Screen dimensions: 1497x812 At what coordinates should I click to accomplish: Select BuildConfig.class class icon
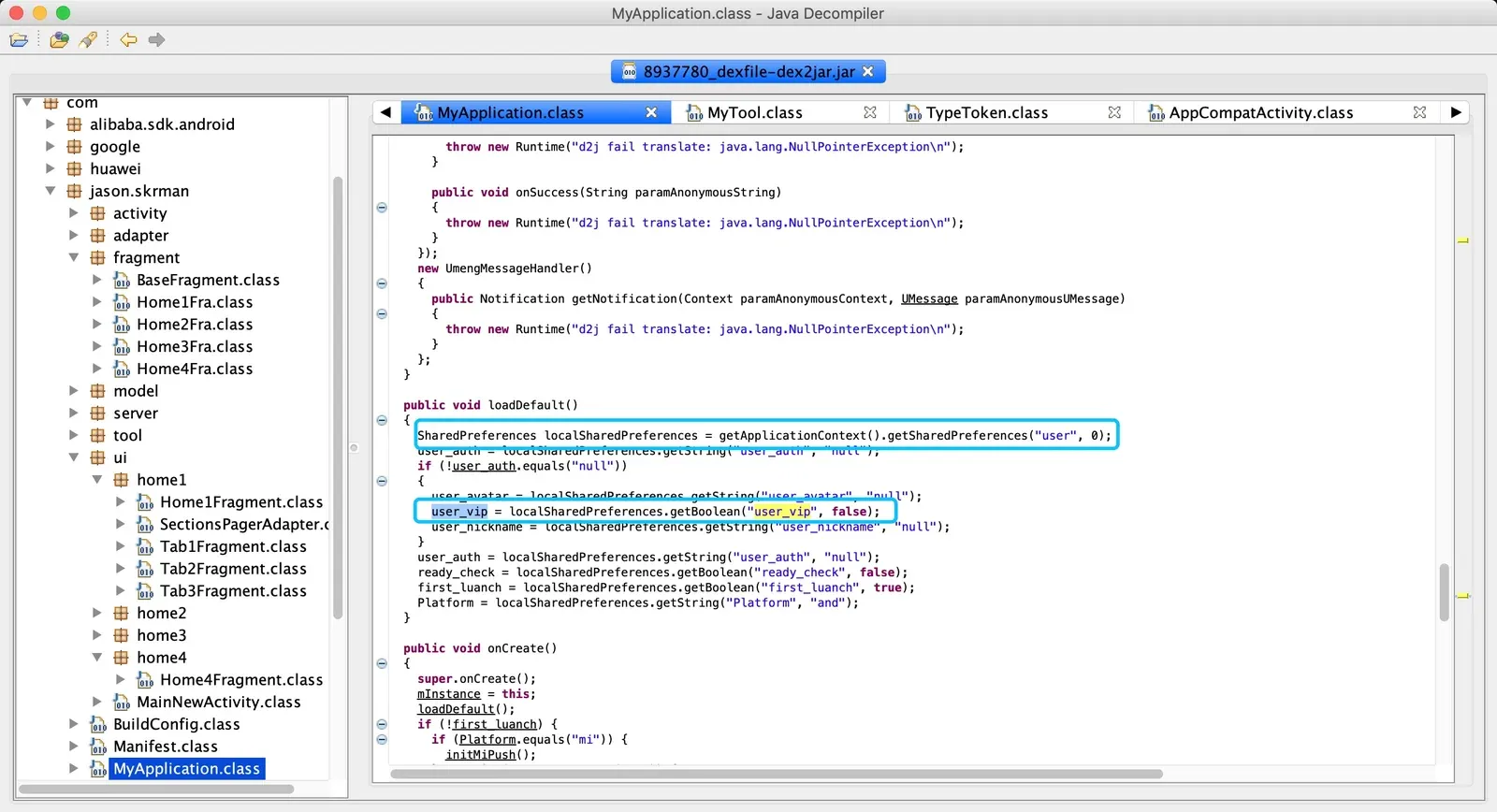(98, 724)
